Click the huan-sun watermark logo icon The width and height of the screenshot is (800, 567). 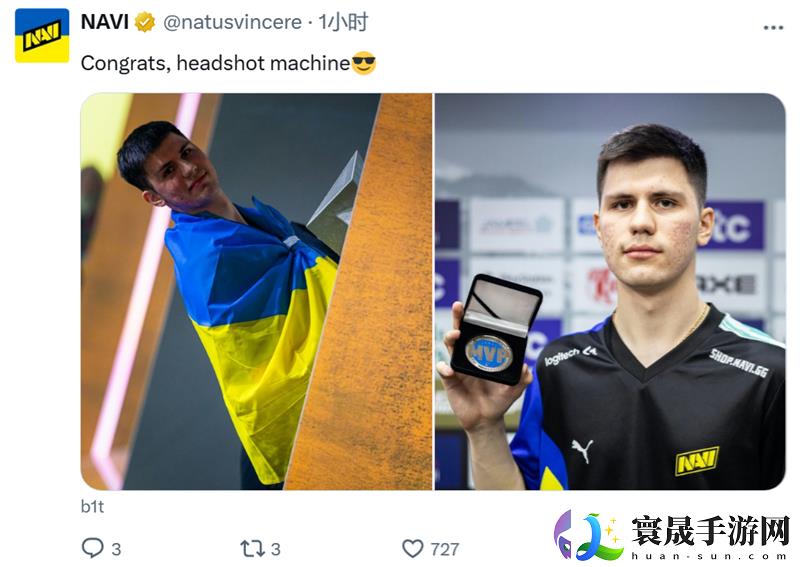click(x=588, y=535)
